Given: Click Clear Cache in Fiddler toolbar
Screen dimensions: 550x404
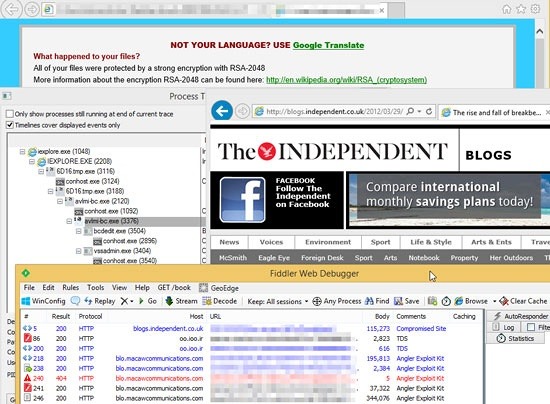Looking at the screenshot, I should (x=523, y=301).
